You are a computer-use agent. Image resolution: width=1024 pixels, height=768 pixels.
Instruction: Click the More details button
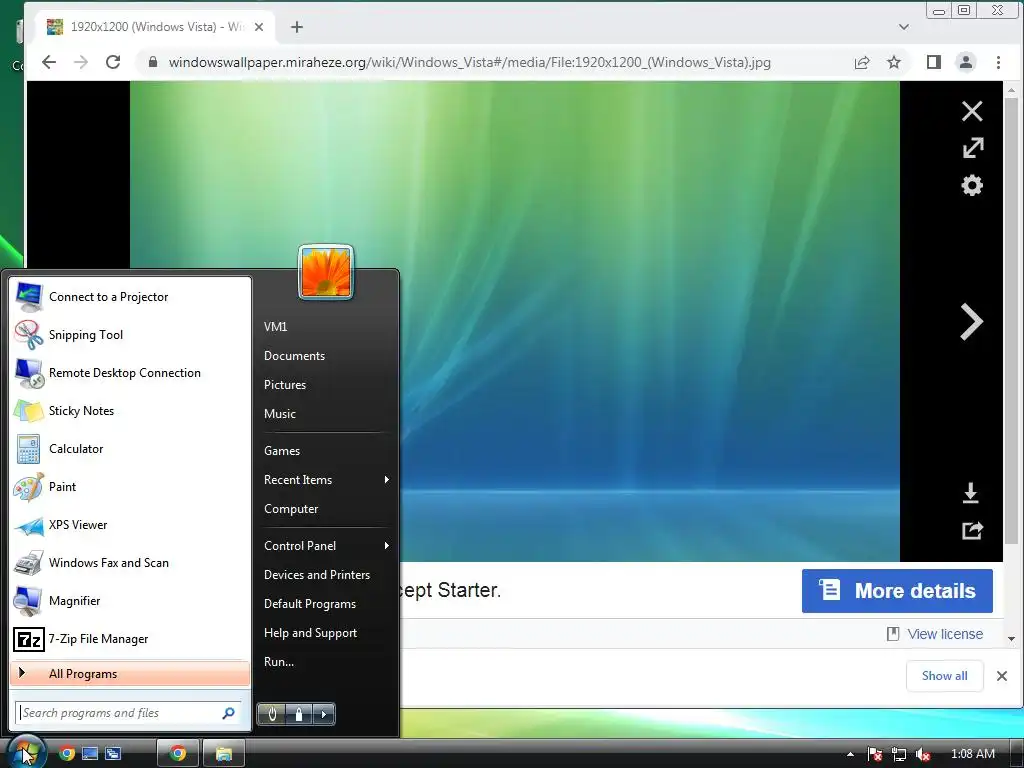point(897,591)
